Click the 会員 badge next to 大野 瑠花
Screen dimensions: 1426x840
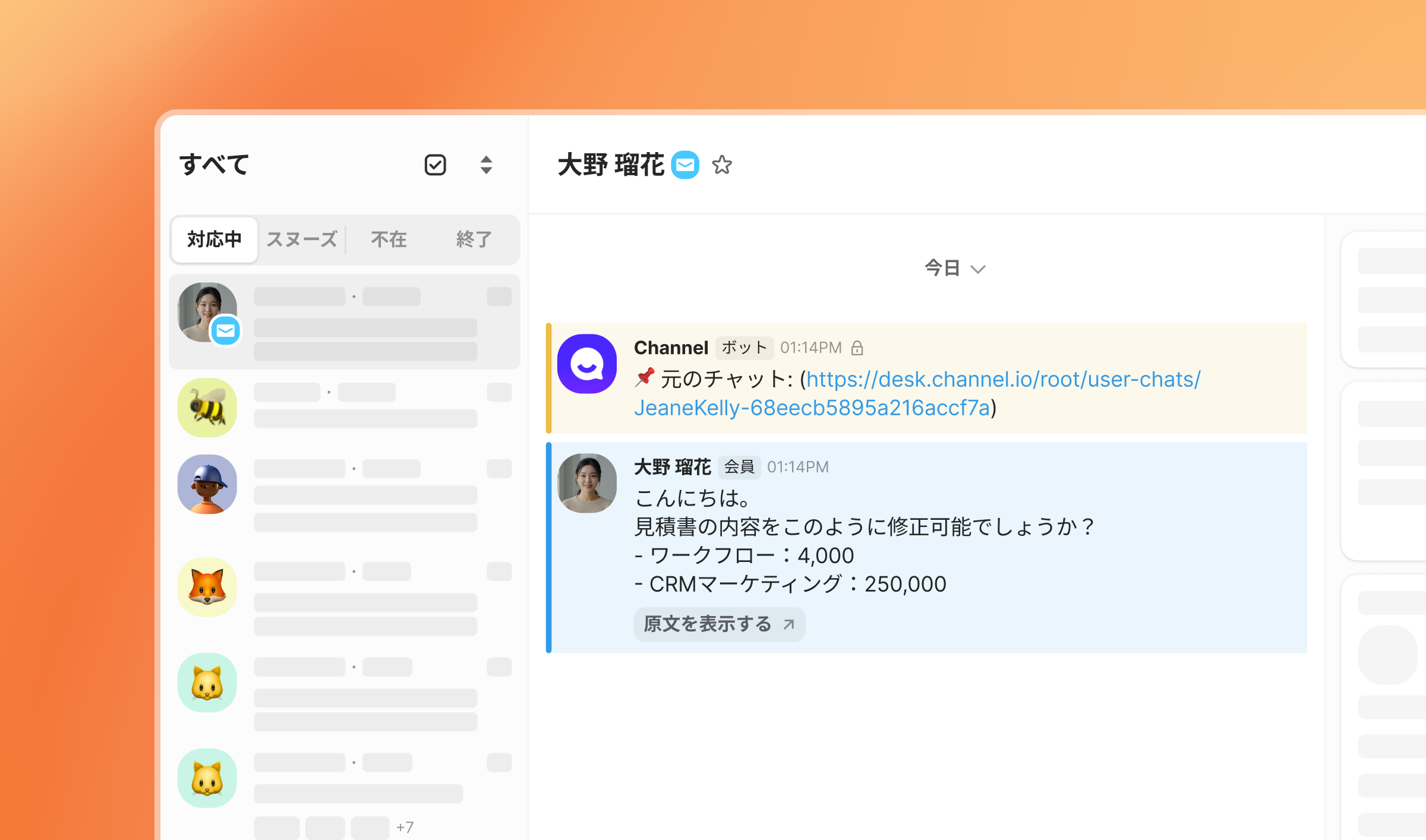(x=739, y=467)
